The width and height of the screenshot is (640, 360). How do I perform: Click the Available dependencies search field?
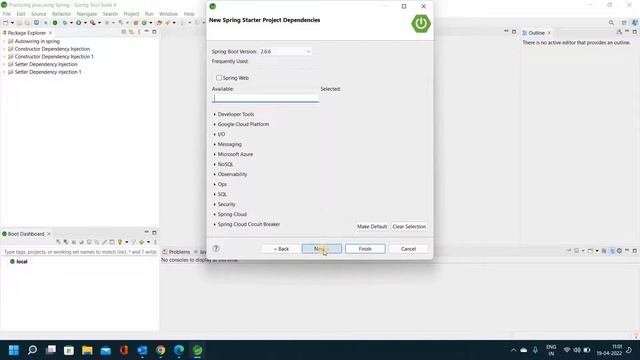265,98
